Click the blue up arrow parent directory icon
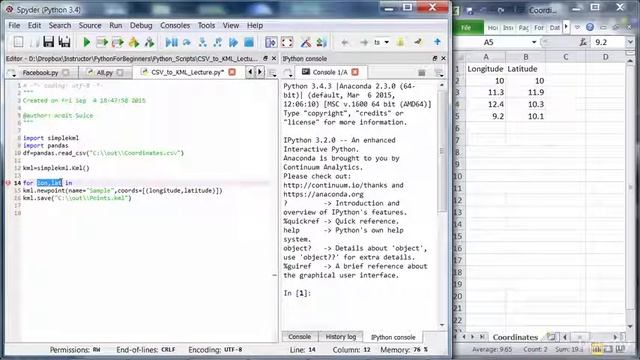 click(x=438, y=42)
